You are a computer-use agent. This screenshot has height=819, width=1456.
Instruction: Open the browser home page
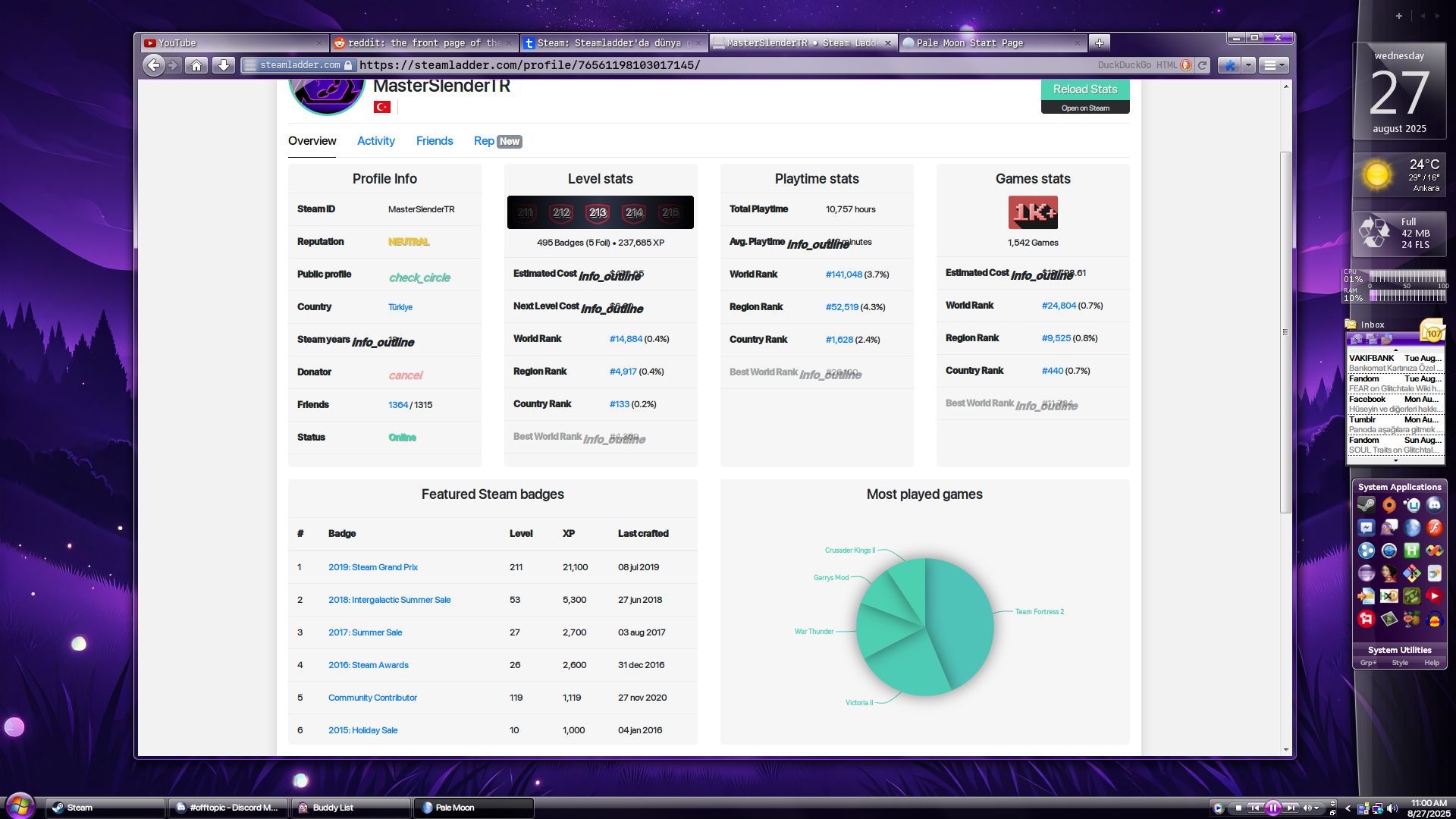click(196, 65)
